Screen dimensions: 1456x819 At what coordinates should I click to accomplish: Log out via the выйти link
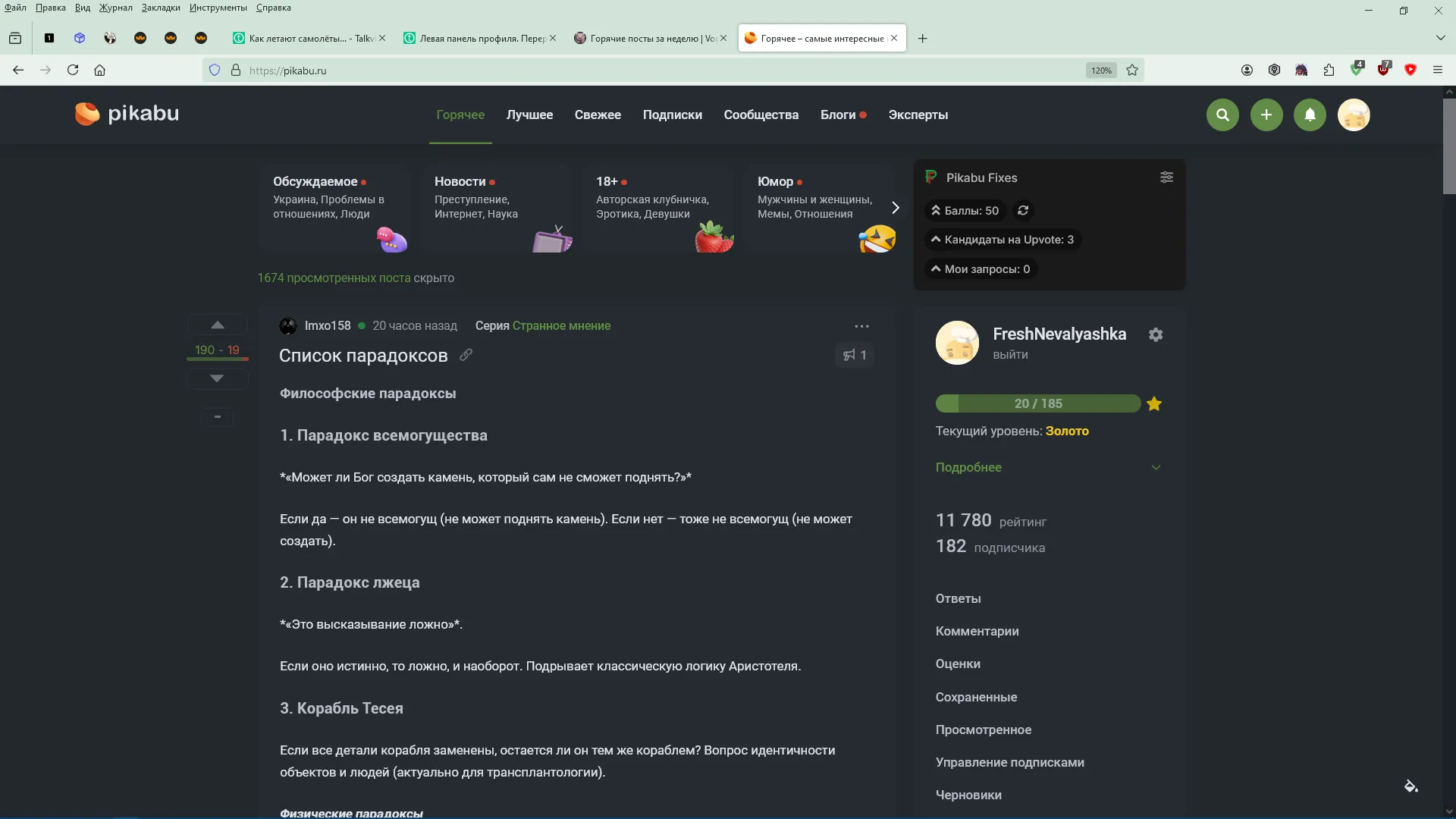pos(1010,355)
